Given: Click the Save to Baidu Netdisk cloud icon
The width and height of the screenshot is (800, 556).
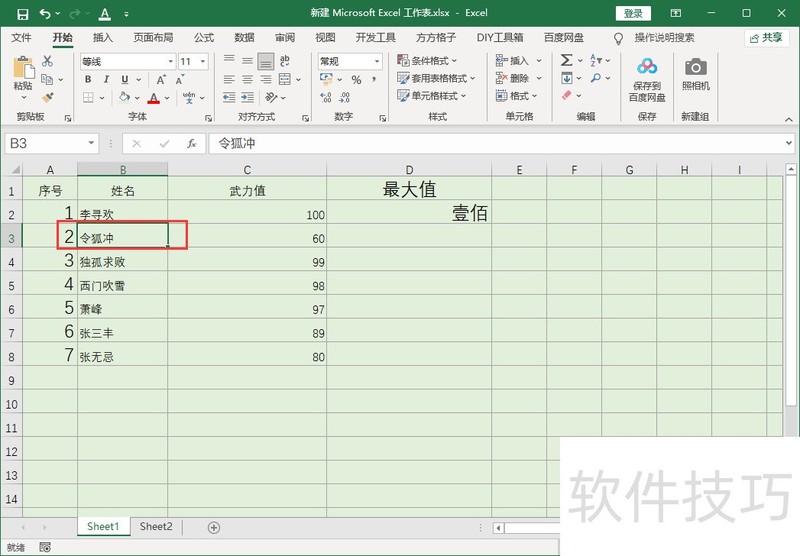Looking at the screenshot, I should coord(646,66).
